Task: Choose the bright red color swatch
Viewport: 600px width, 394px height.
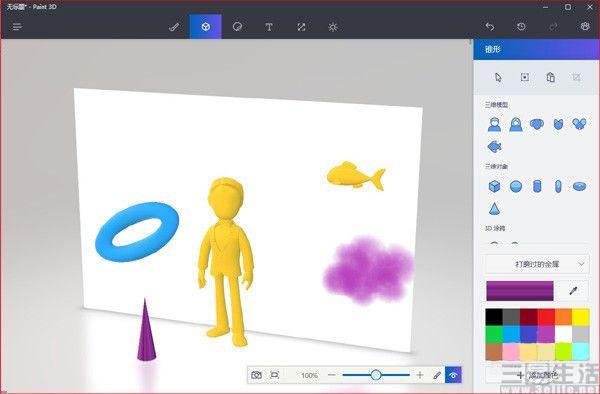Action: [x=546, y=317]
